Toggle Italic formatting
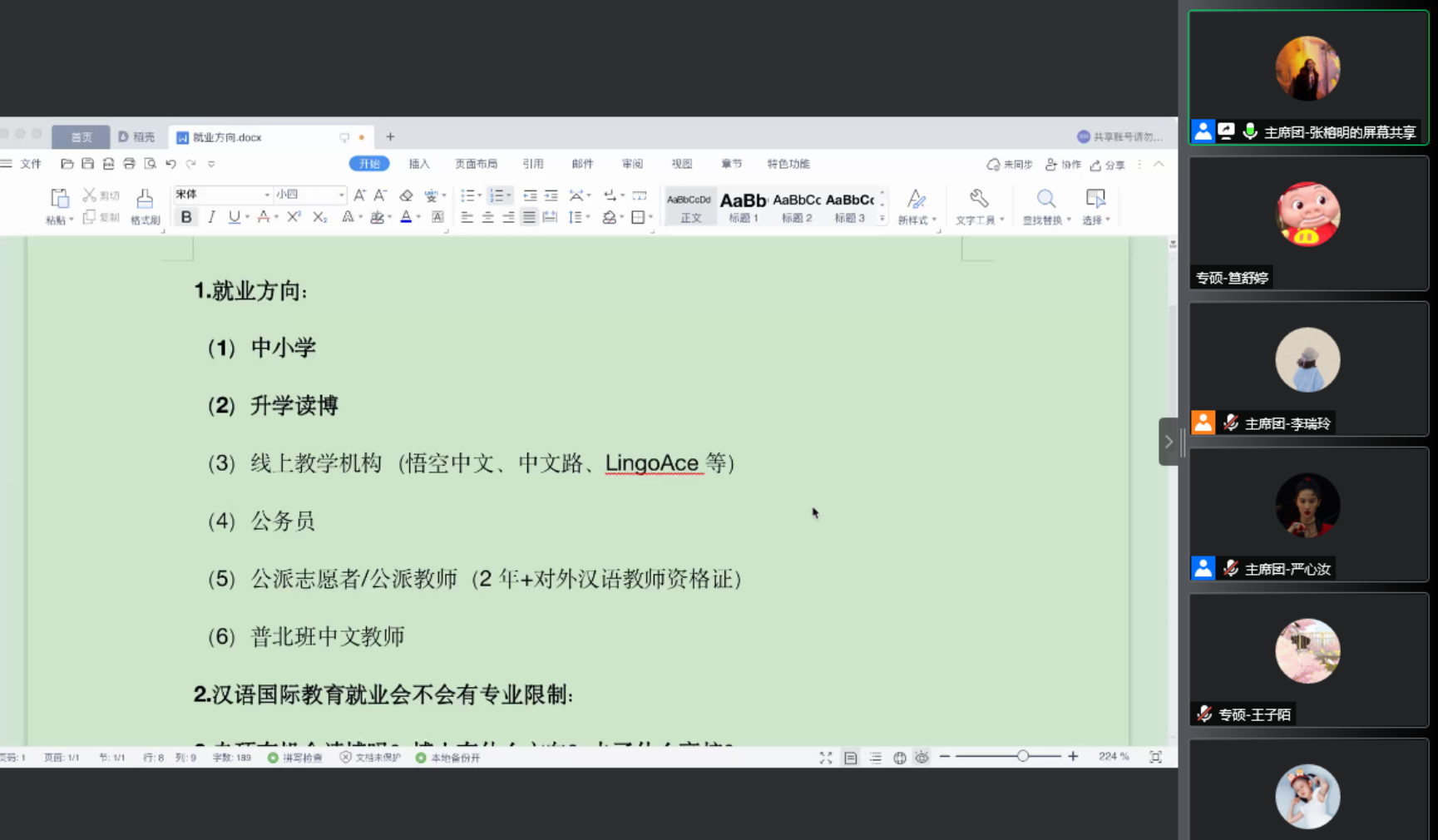 tap(211, 217)
